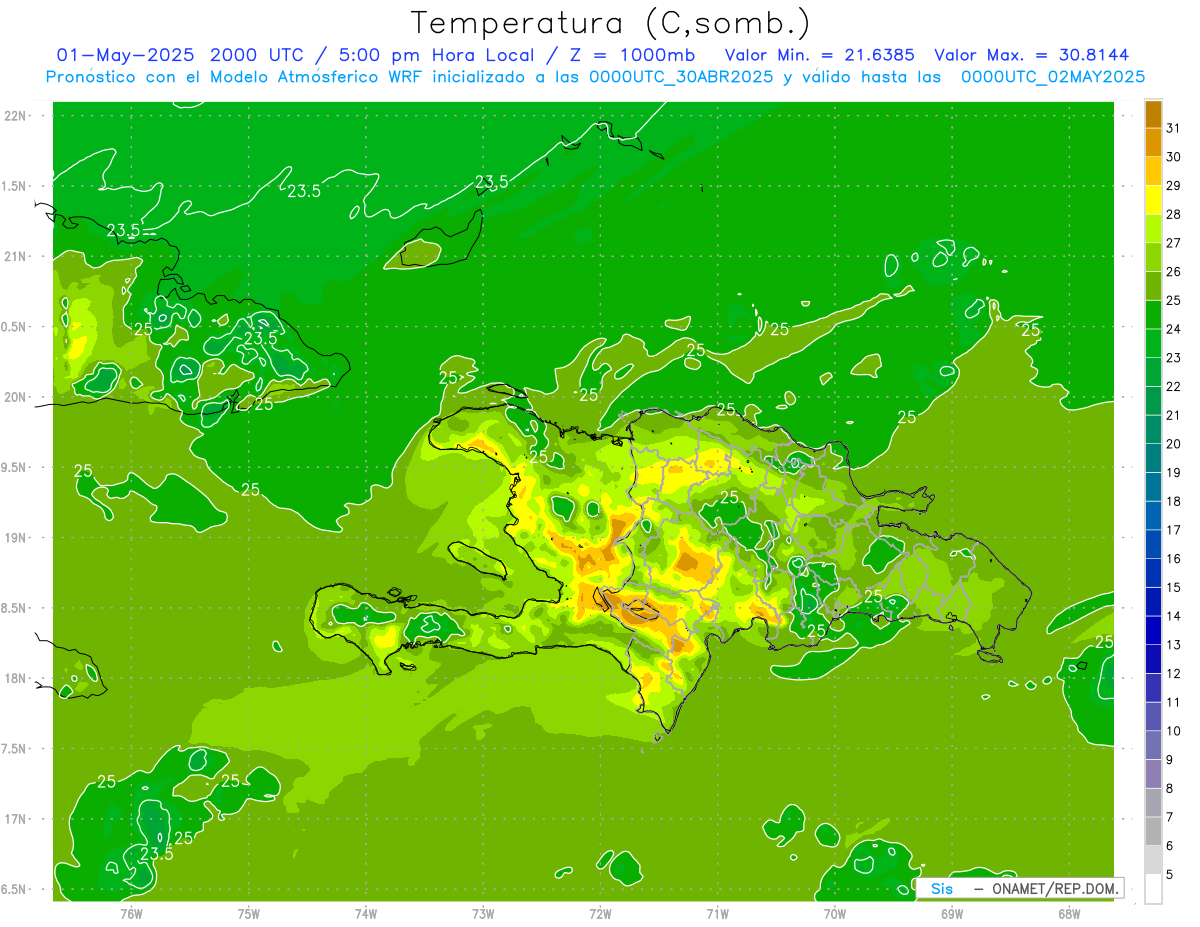Click the "19N" latitude axis label

click(17, 538)
